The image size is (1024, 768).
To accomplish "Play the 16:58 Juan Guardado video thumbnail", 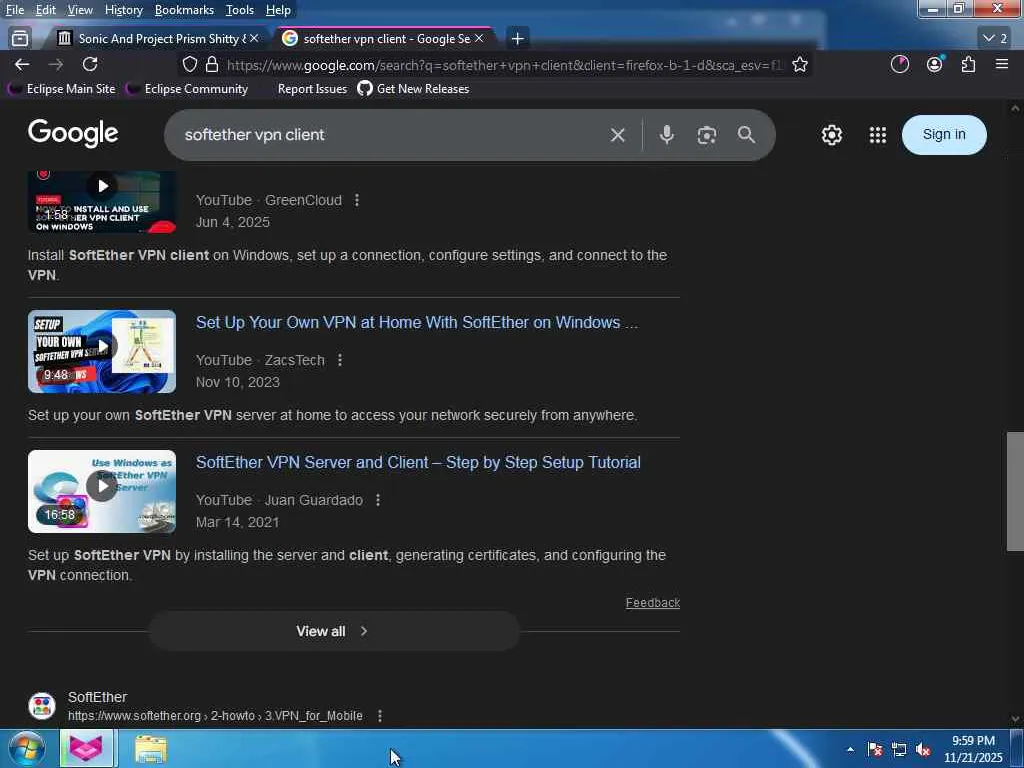I will (x=102, y=491).
